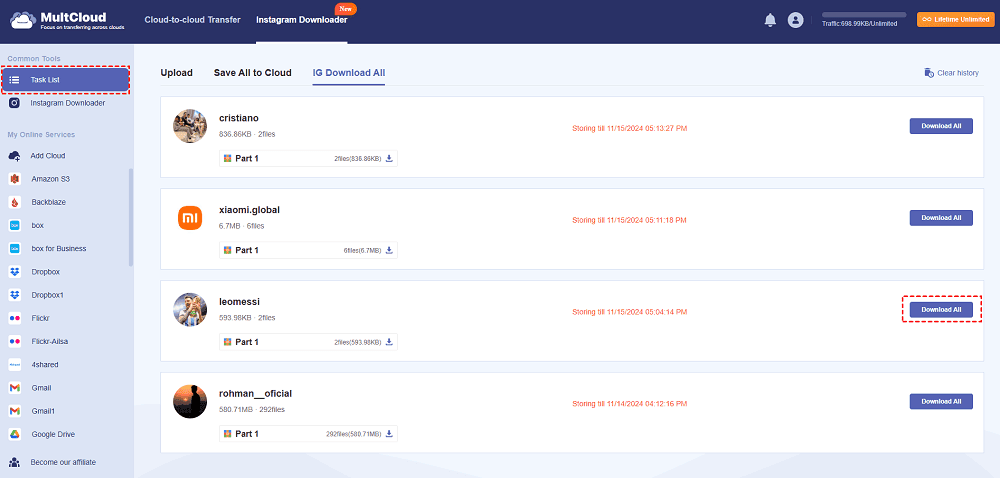Click the Backblaze icon
This screenshot has width=1000, height=478.
15,202
